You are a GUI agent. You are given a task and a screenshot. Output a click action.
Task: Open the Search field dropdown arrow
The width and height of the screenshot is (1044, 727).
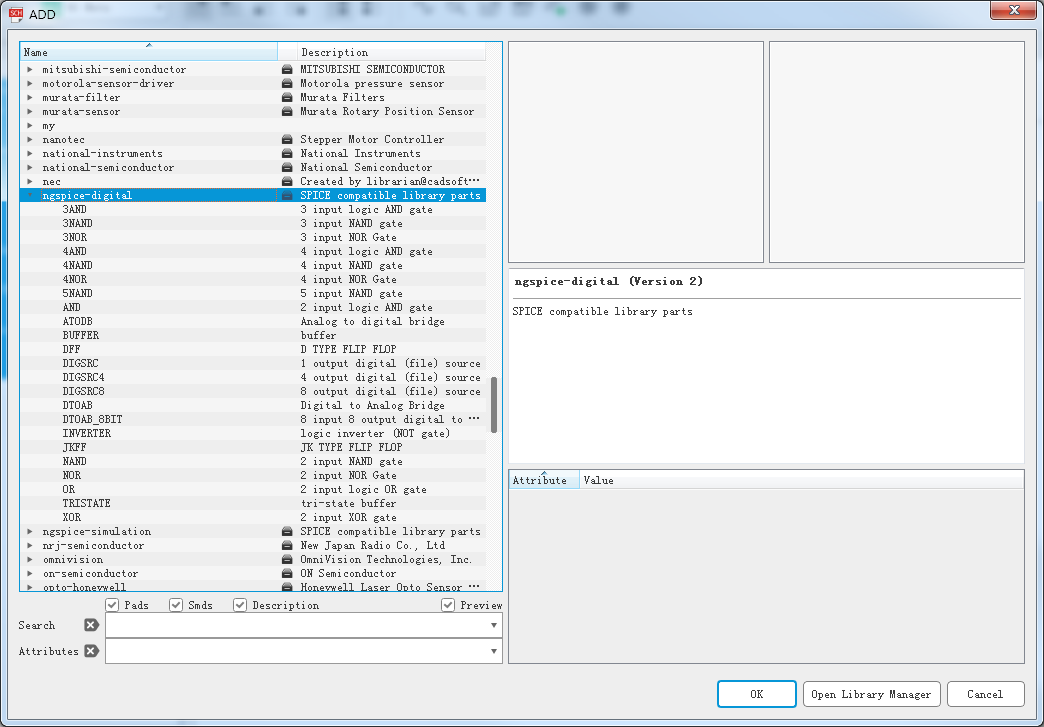coord(494,625)
